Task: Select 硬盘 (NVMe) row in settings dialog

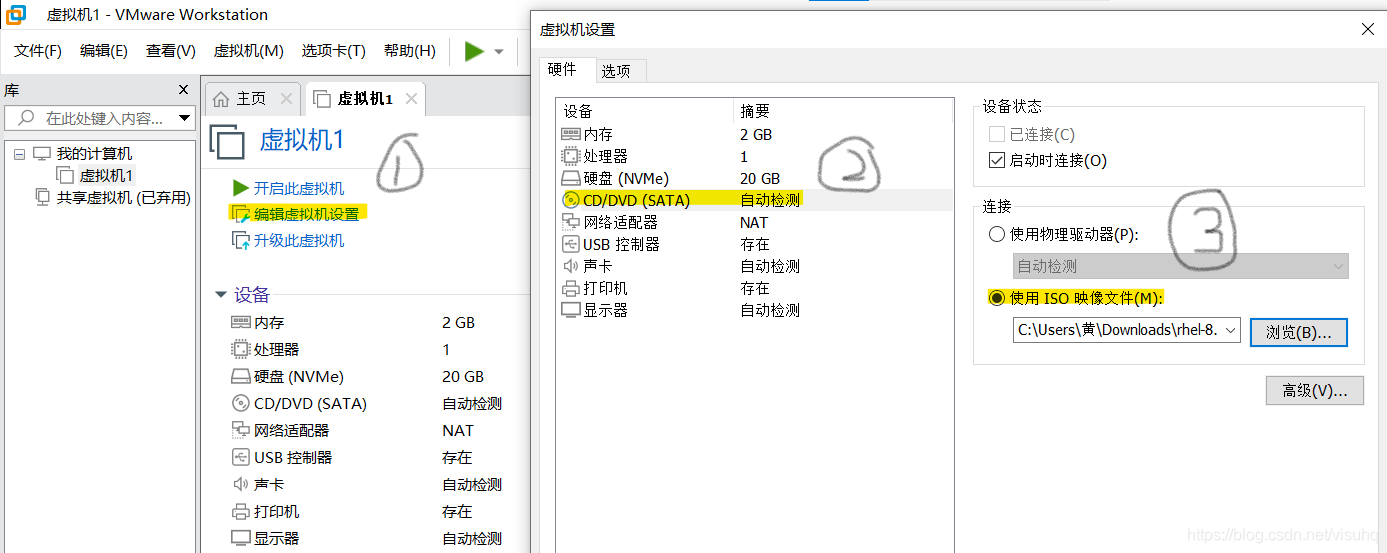Action: [x=755, y=178]
